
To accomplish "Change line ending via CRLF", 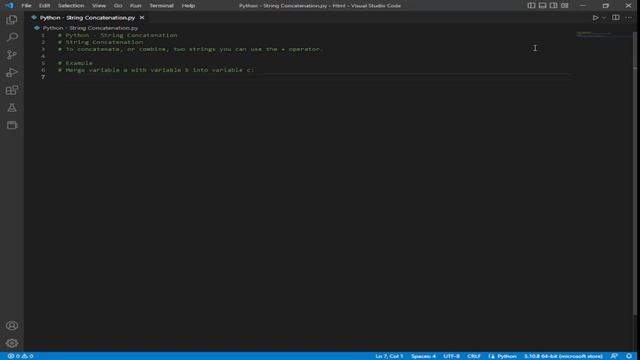I will (x=473, y=356).
